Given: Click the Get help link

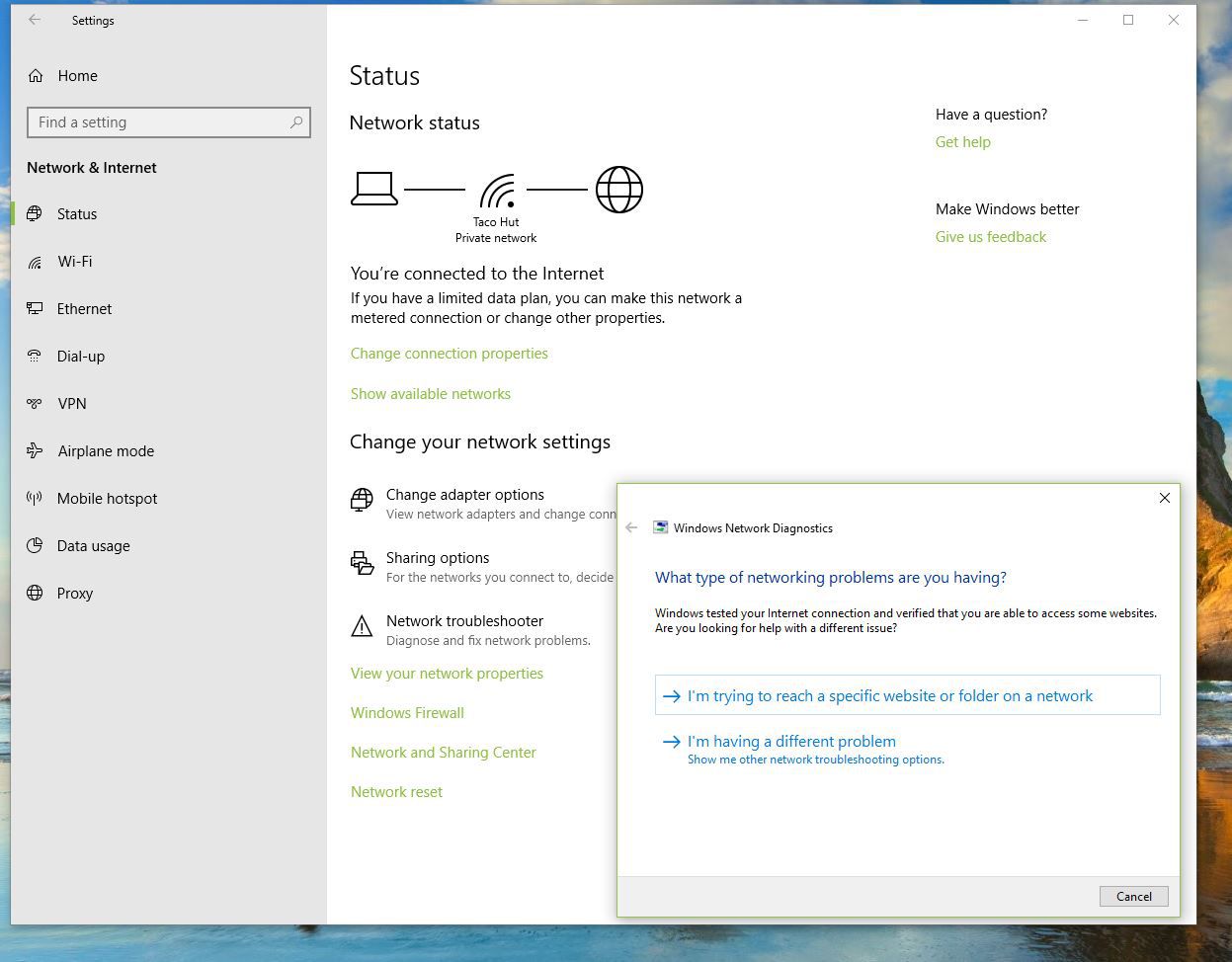Looking at the screenshot, I should click(x=962, y=142).
